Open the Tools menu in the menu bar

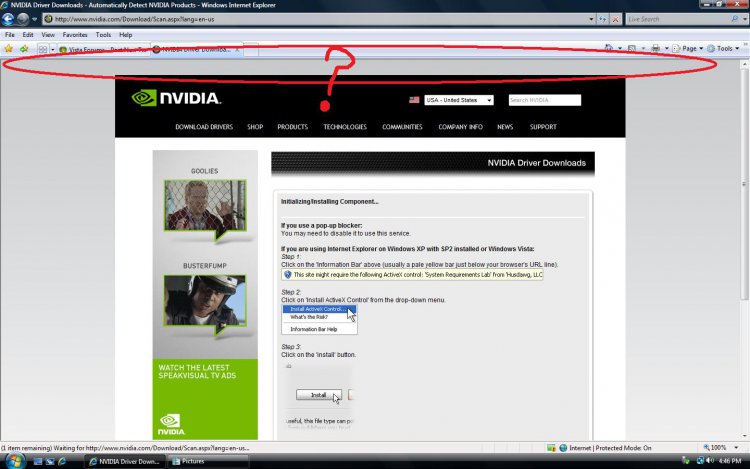click(103, 35)
